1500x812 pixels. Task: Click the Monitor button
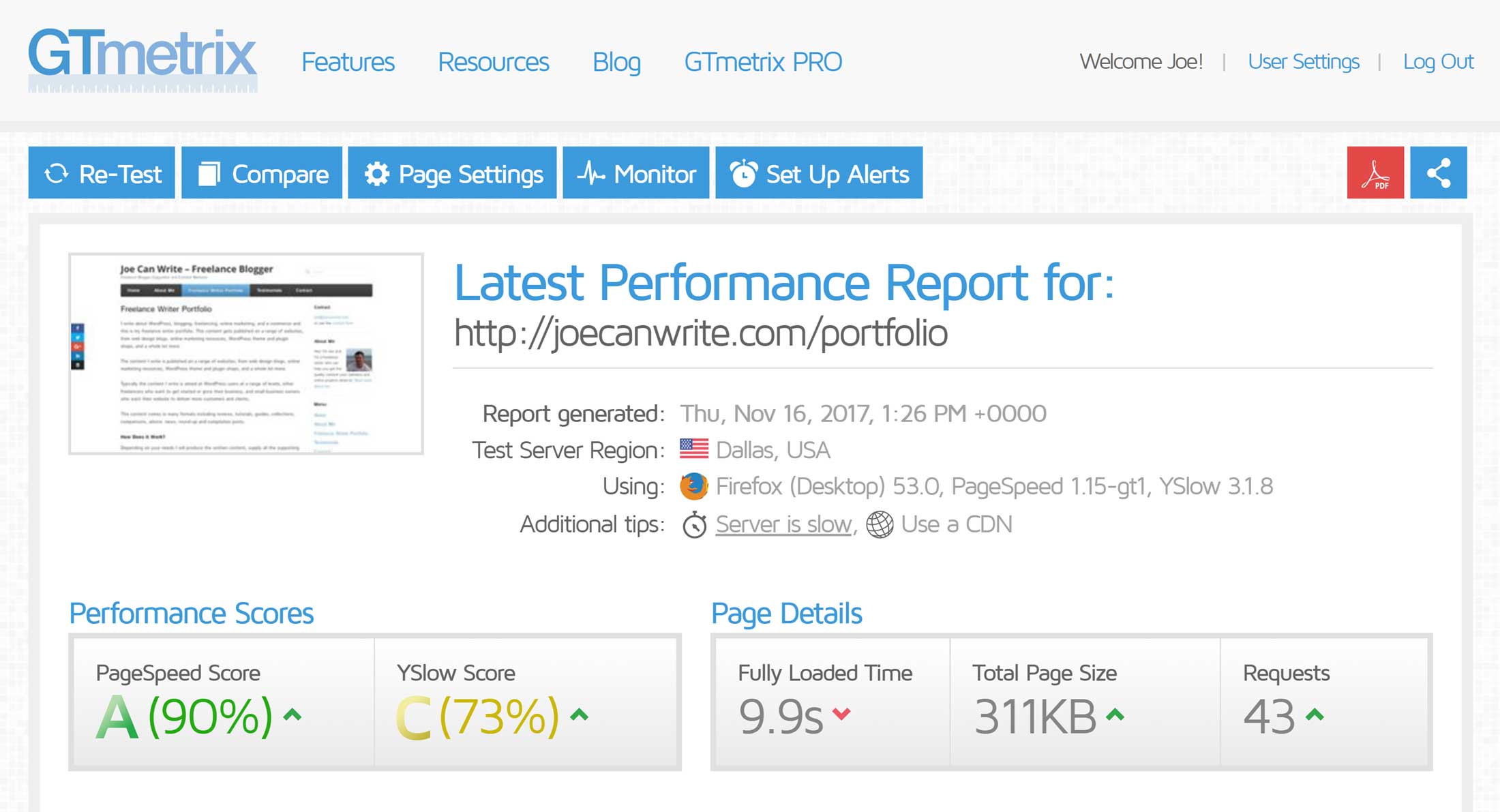(636, 173)
